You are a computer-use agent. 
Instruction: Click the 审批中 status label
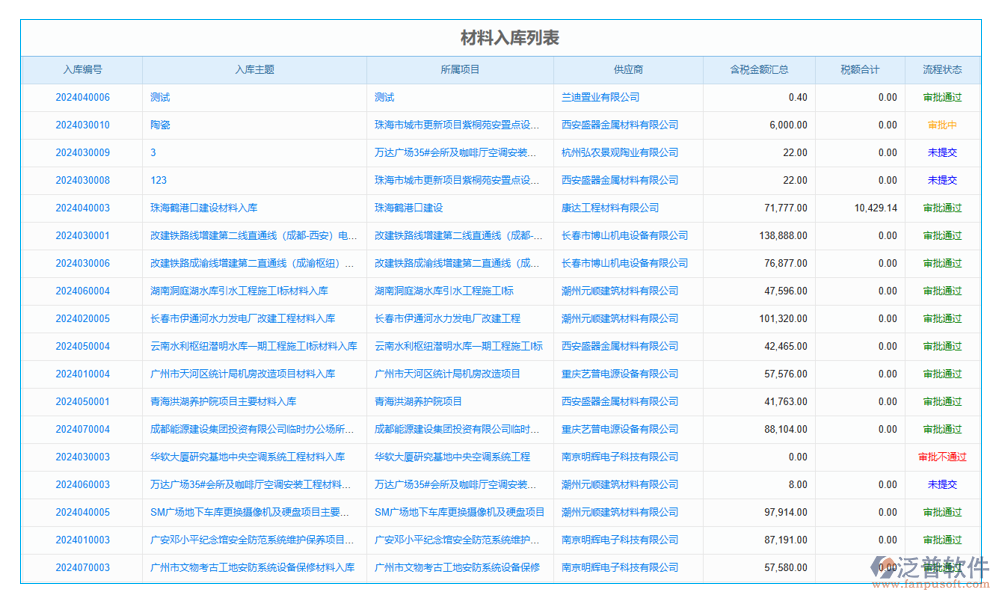tap(942, 125)
